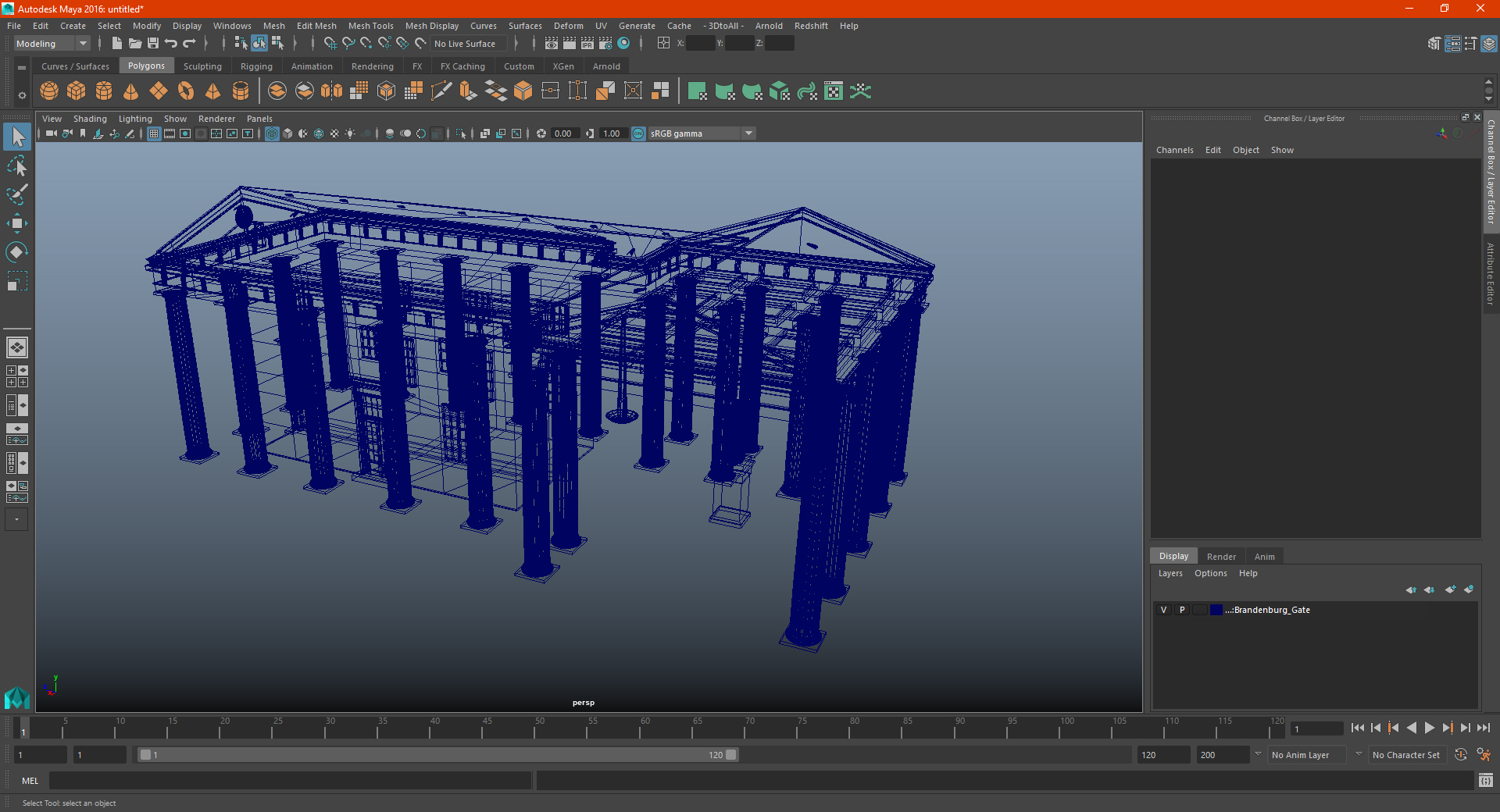The height and width of the screenshot is (812, 1500).
Task: Create a polygon pipe from the shelf
Action: coord(241,91)
